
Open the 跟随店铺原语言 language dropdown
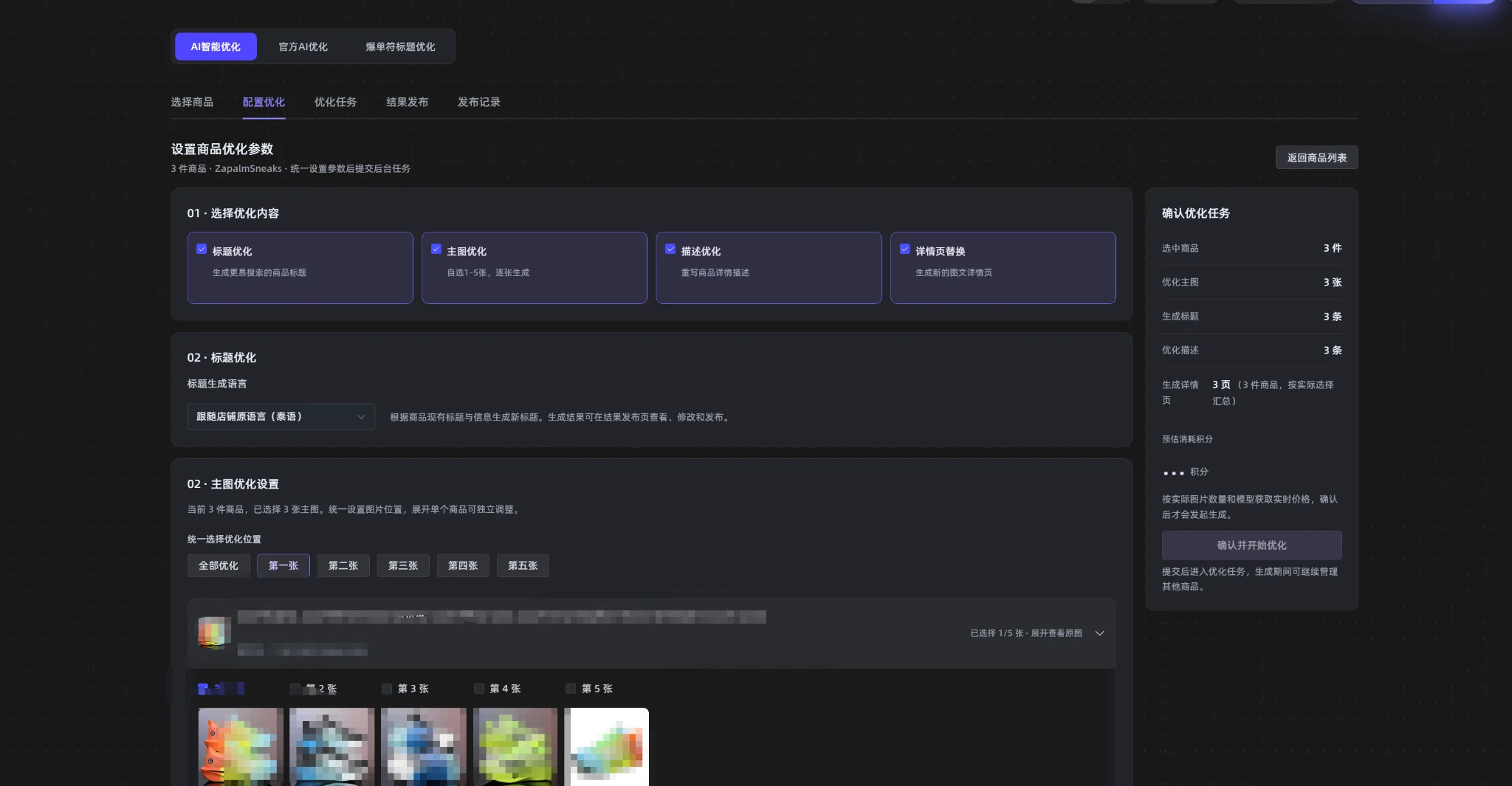[x=281, y=417]
